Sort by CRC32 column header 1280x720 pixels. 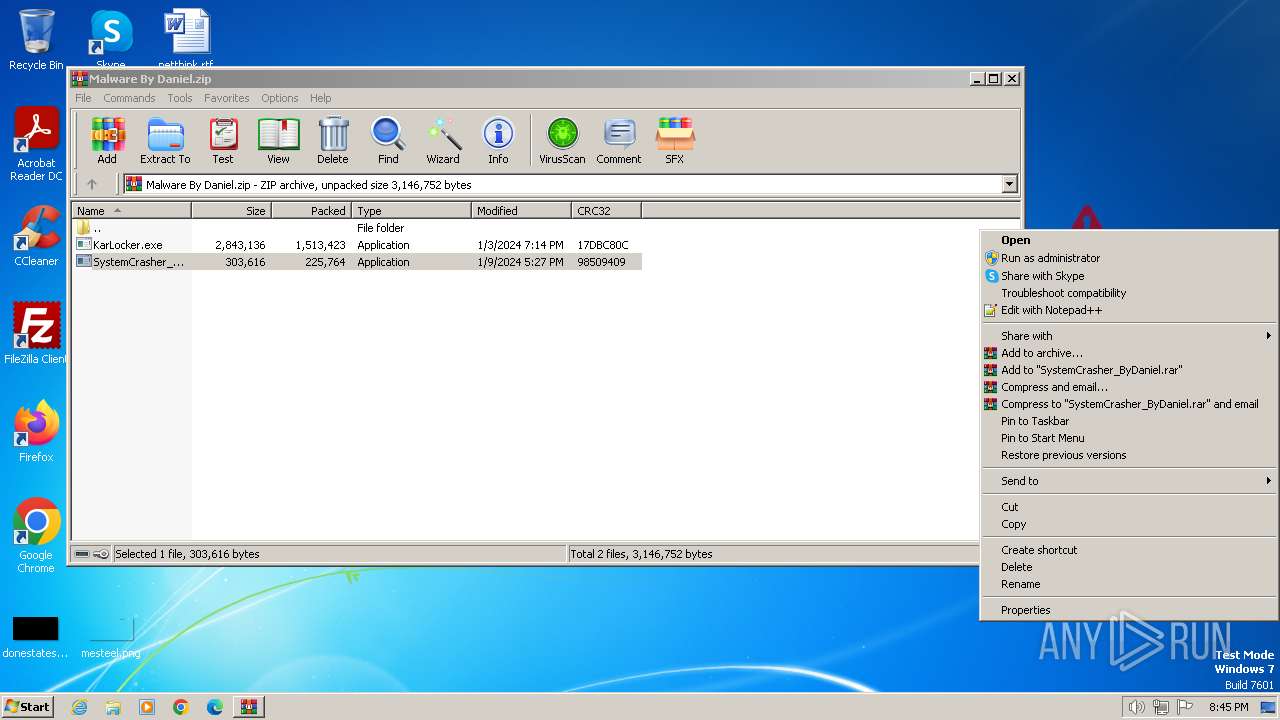click(x=606, y=211)
